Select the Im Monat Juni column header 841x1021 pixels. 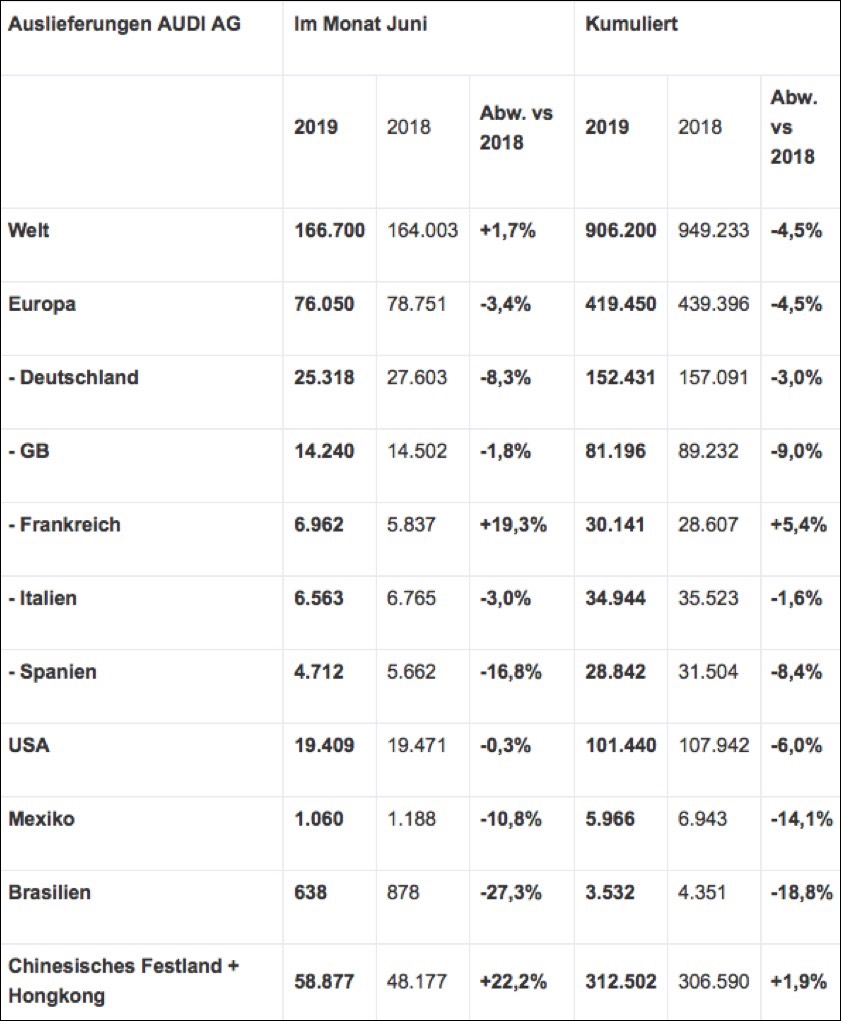361,24
